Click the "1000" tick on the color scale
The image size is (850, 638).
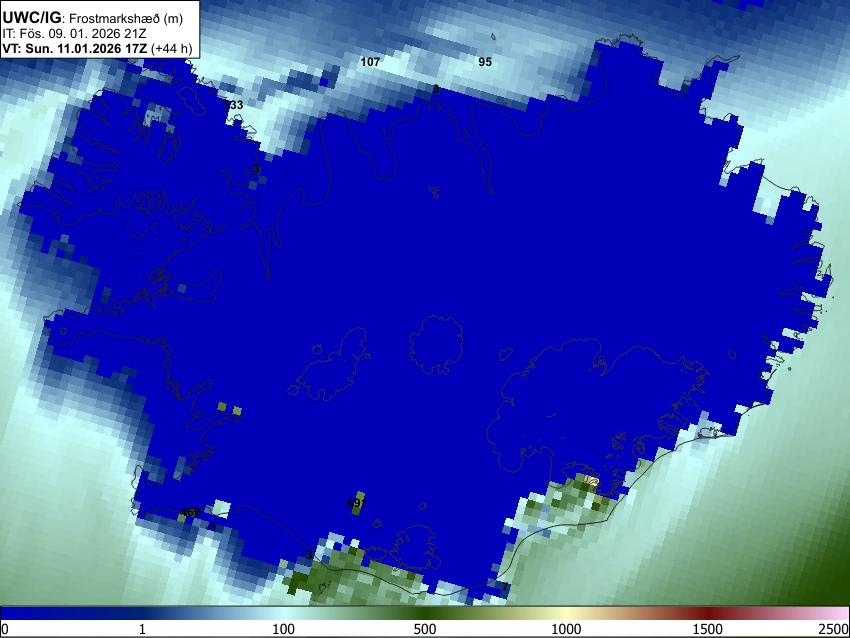566,629
